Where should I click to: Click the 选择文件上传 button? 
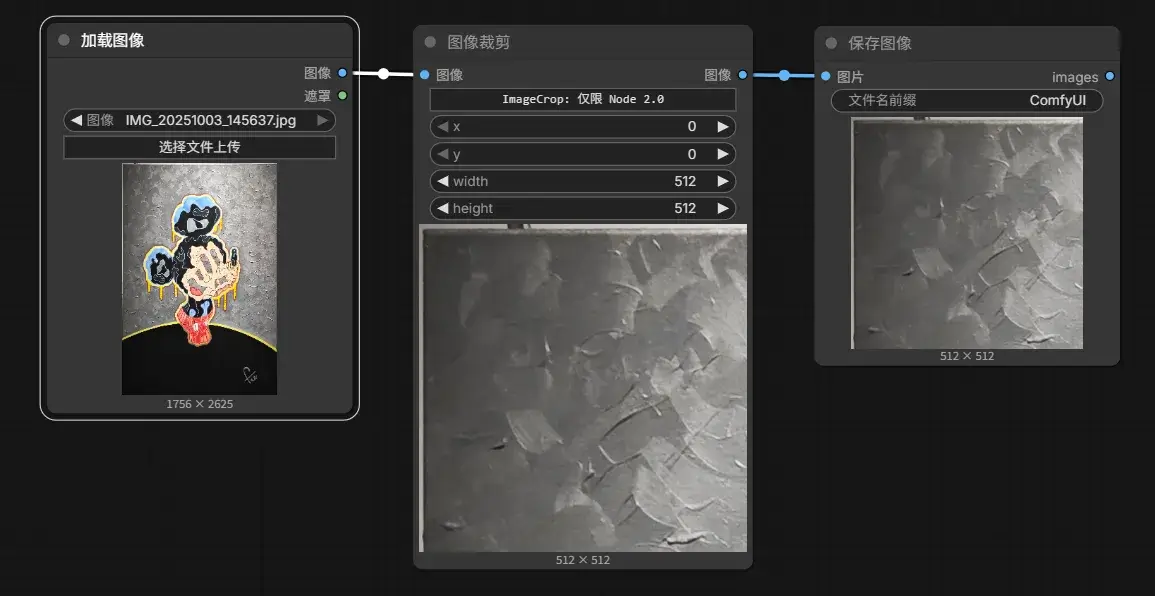pos(200,147)
